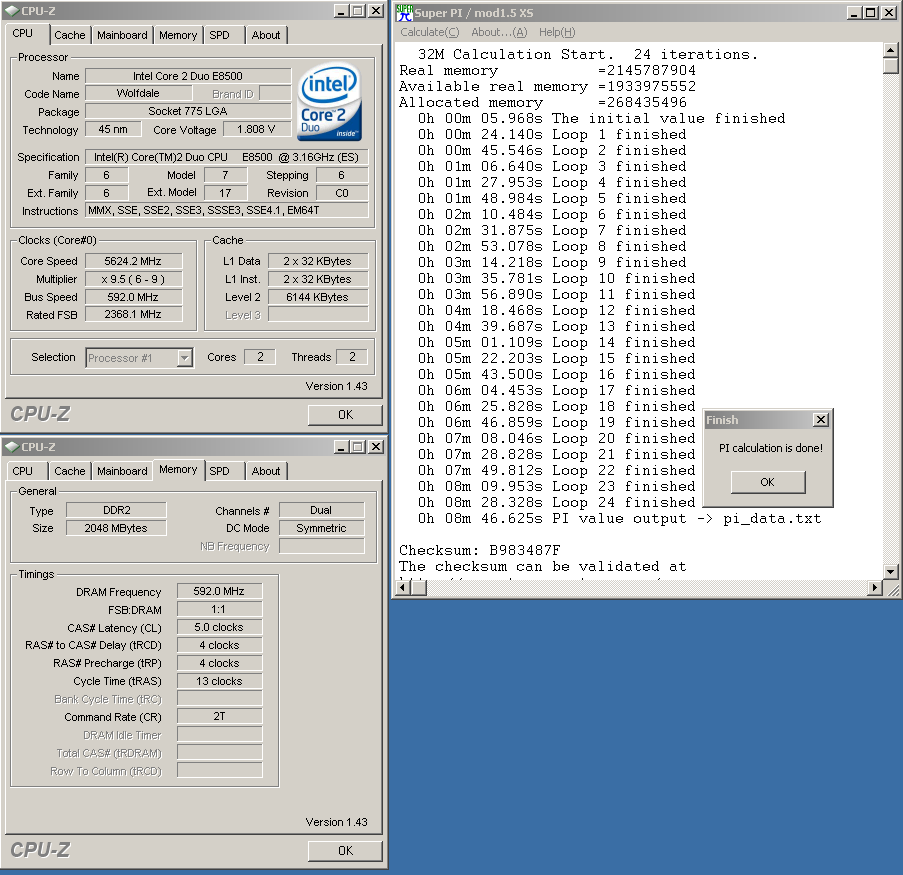The width and height of the screenshot is (903, 875).
Task: Click the memory Size value 2048 MBytes
Action: coord(116,528)
